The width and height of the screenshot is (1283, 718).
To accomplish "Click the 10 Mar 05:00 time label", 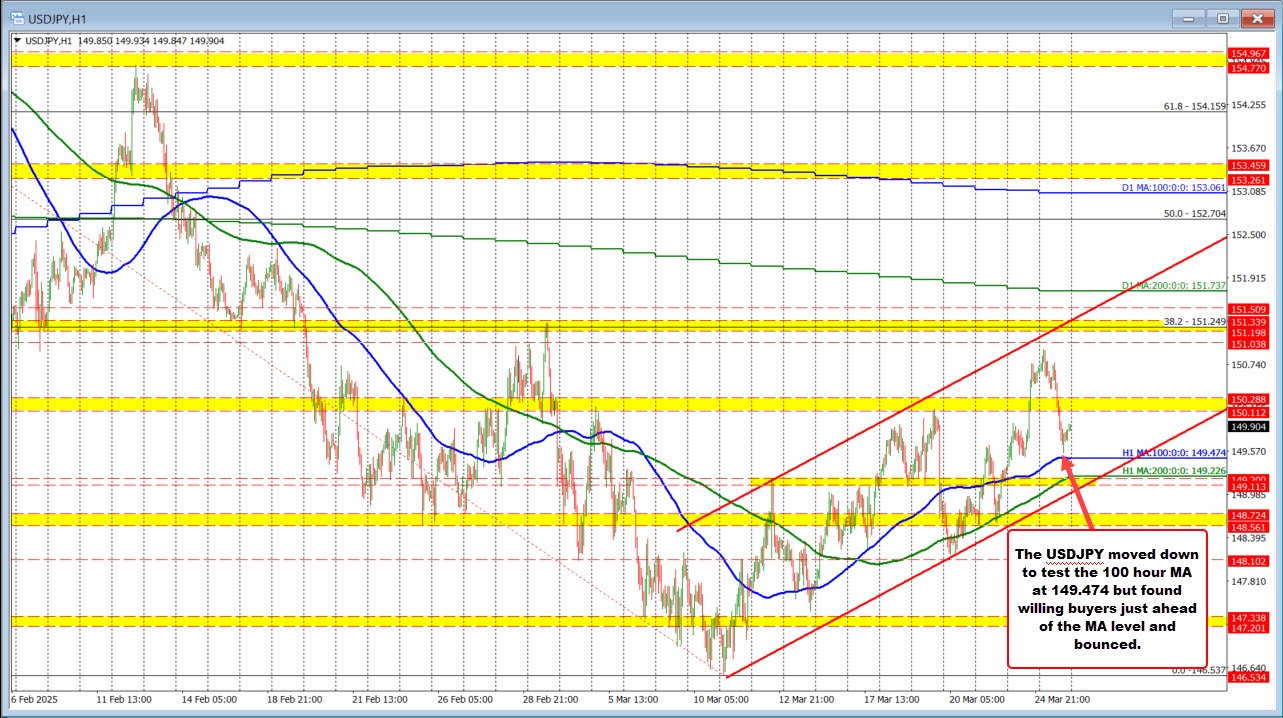I will [x=723, y=699].
